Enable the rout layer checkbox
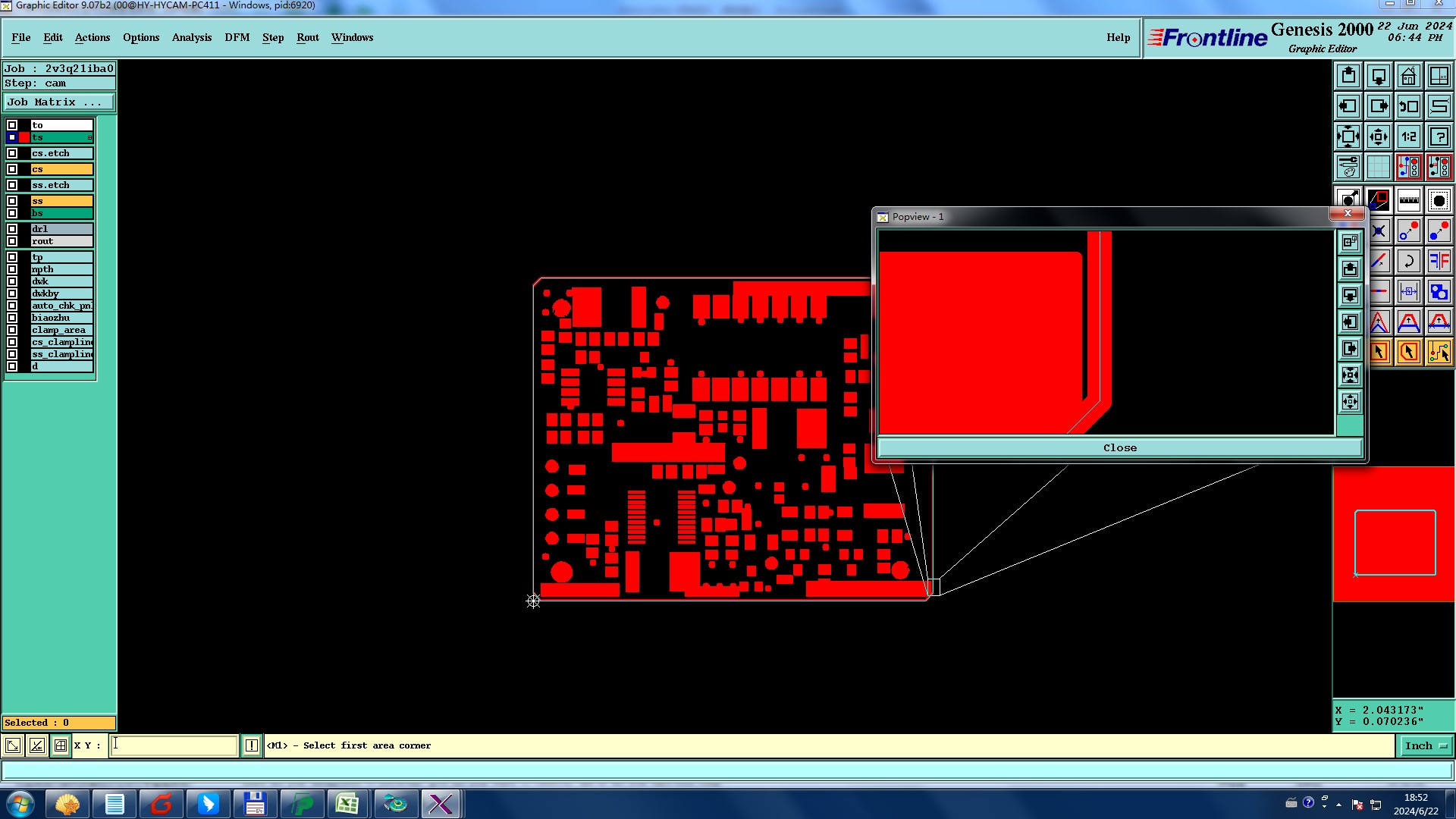Screen dimensions: 1456x819 point(12,241)
